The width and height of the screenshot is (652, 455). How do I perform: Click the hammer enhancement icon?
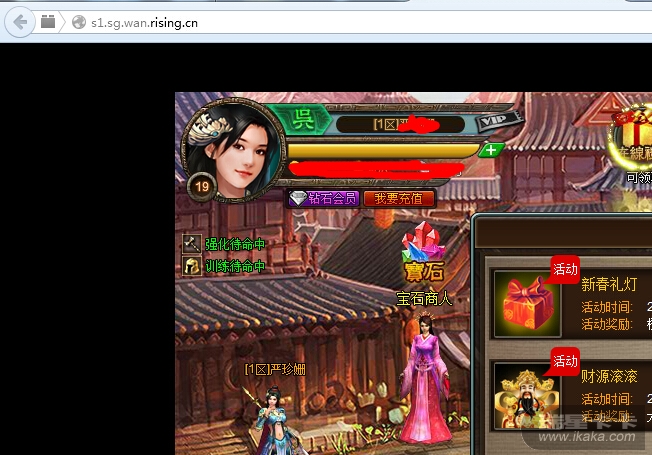pos(192,244)
